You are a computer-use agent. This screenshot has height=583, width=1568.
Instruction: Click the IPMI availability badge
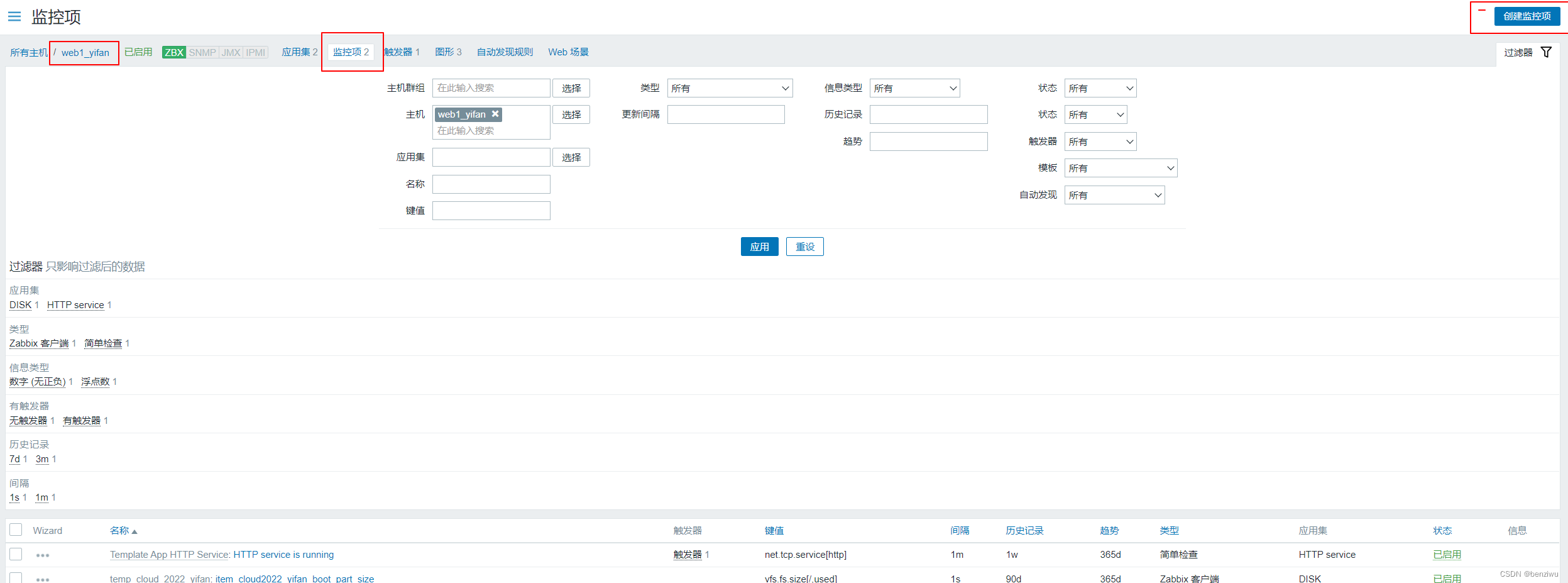coord(256,52)
